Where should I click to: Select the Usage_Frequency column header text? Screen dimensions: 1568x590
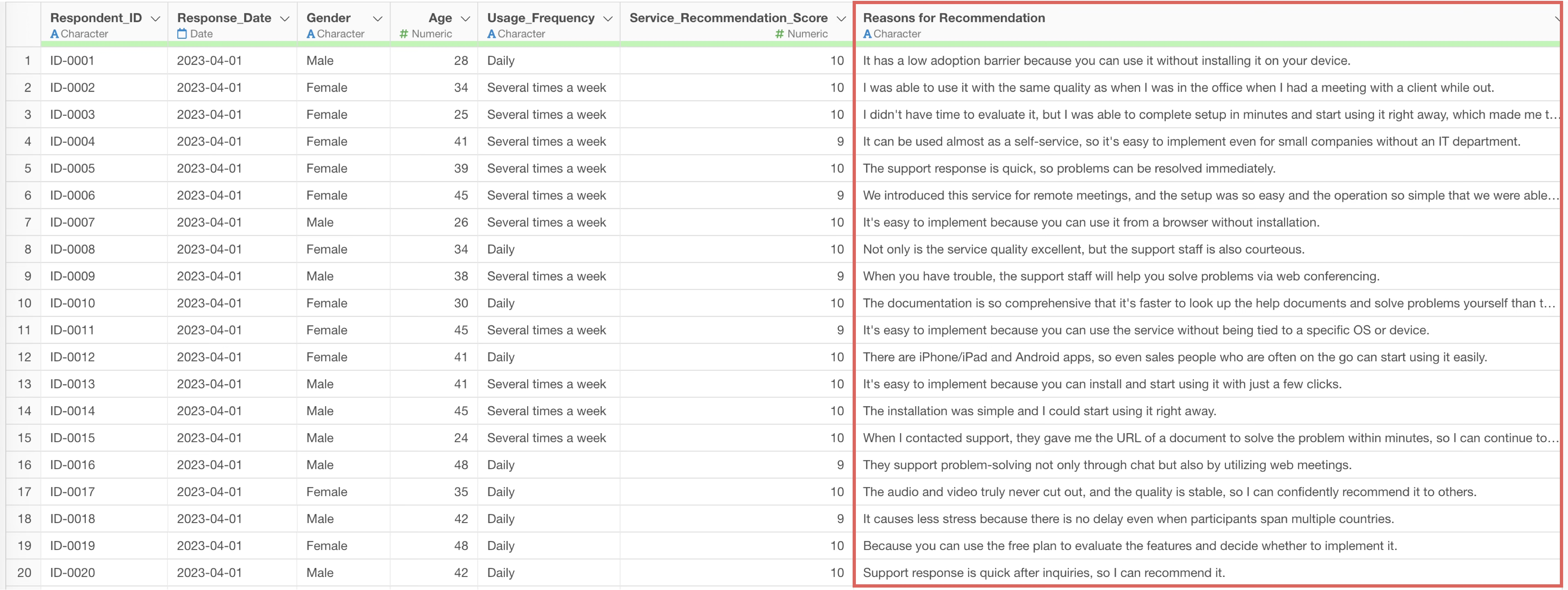tap(541, 18)
